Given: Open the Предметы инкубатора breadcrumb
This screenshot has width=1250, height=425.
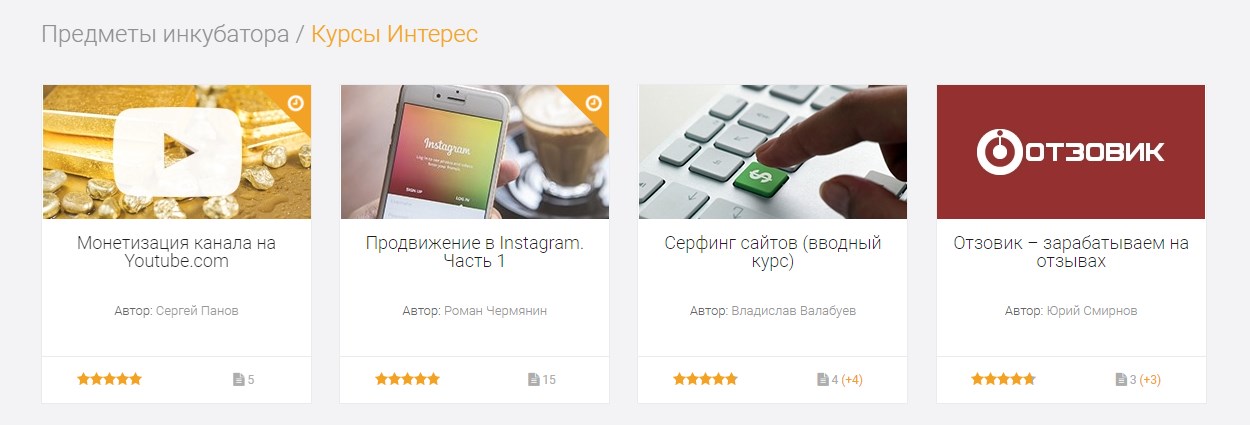Looking at the screenshot, I should pyautogui.click(x=164, y=34).
